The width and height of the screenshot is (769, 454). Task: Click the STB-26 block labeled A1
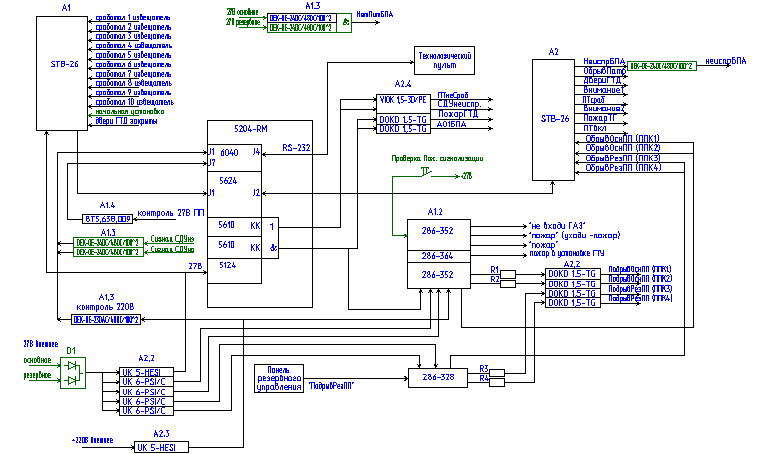[x=62, y=73]
